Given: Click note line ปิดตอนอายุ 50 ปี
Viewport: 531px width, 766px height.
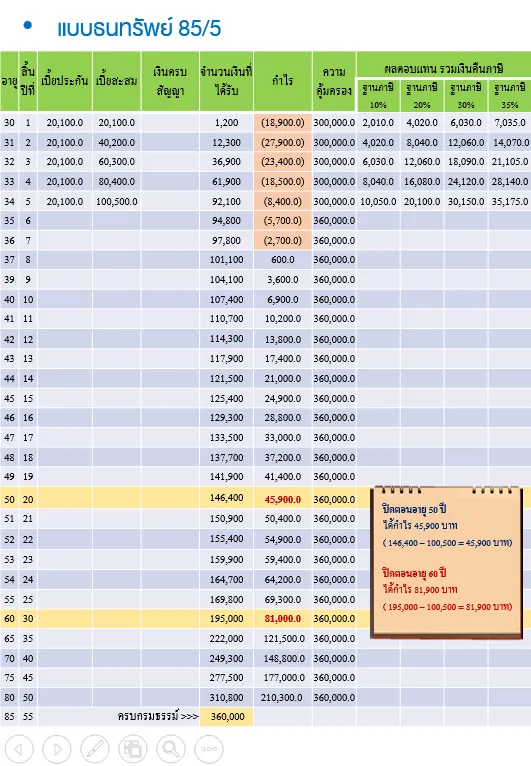Looking at the screenshot, I should 414,509.
